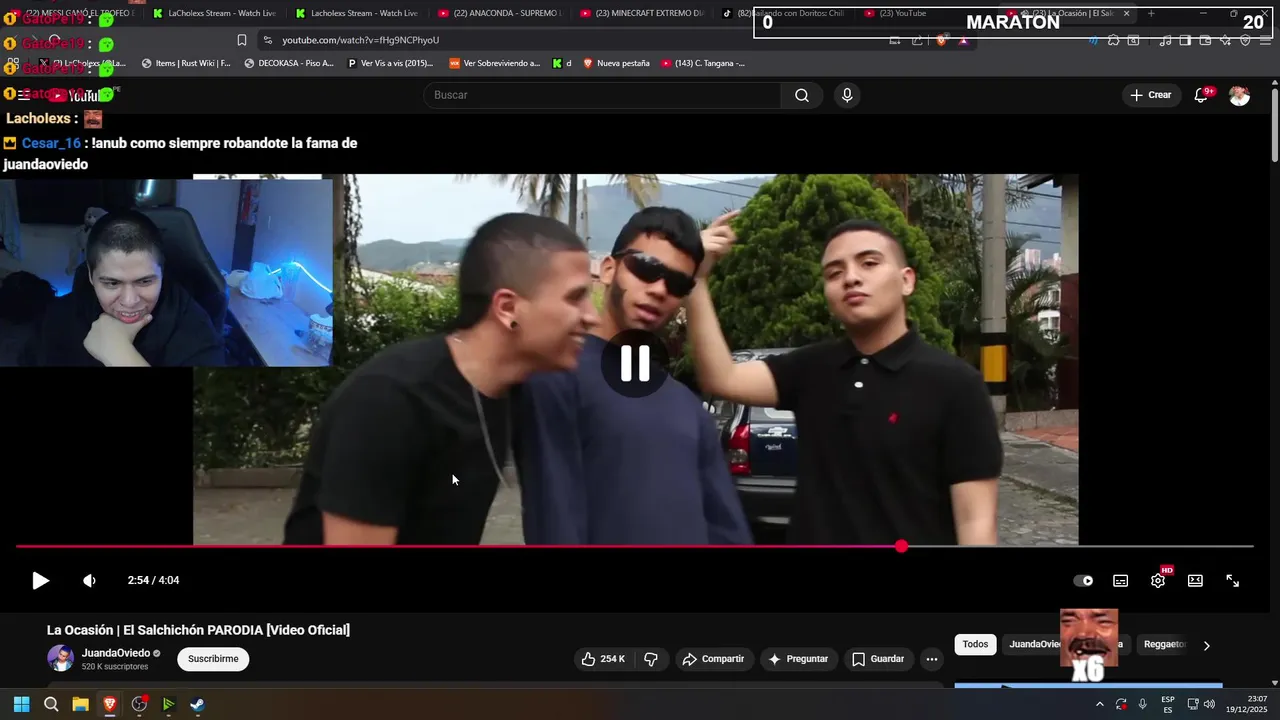The image size is (1280, 720).
Task: Click the large pause overlay in the video
Action: [635, 363]
